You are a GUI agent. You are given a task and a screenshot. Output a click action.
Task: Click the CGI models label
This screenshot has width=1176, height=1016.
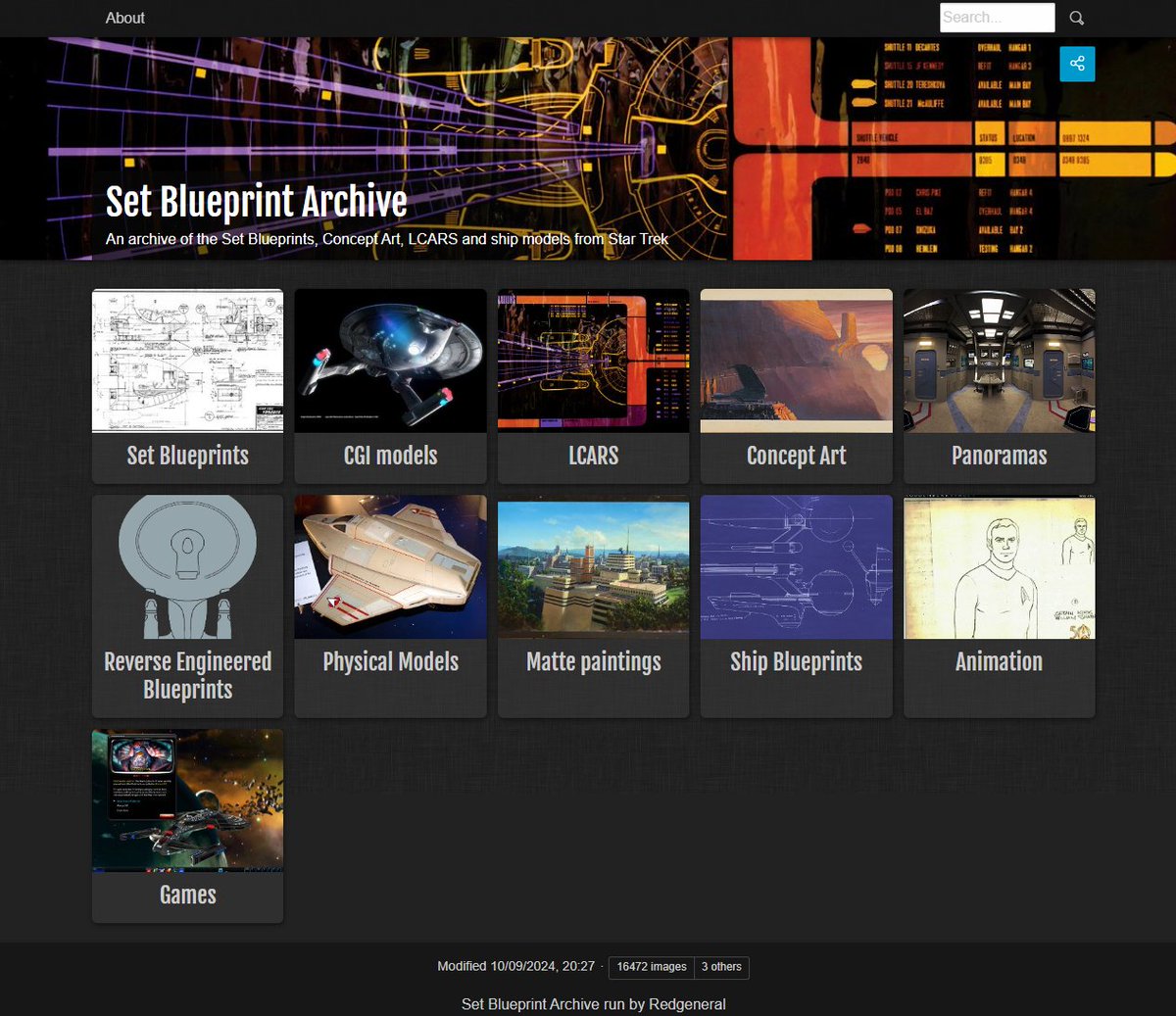pyautogui.click(x=390, y=456)
